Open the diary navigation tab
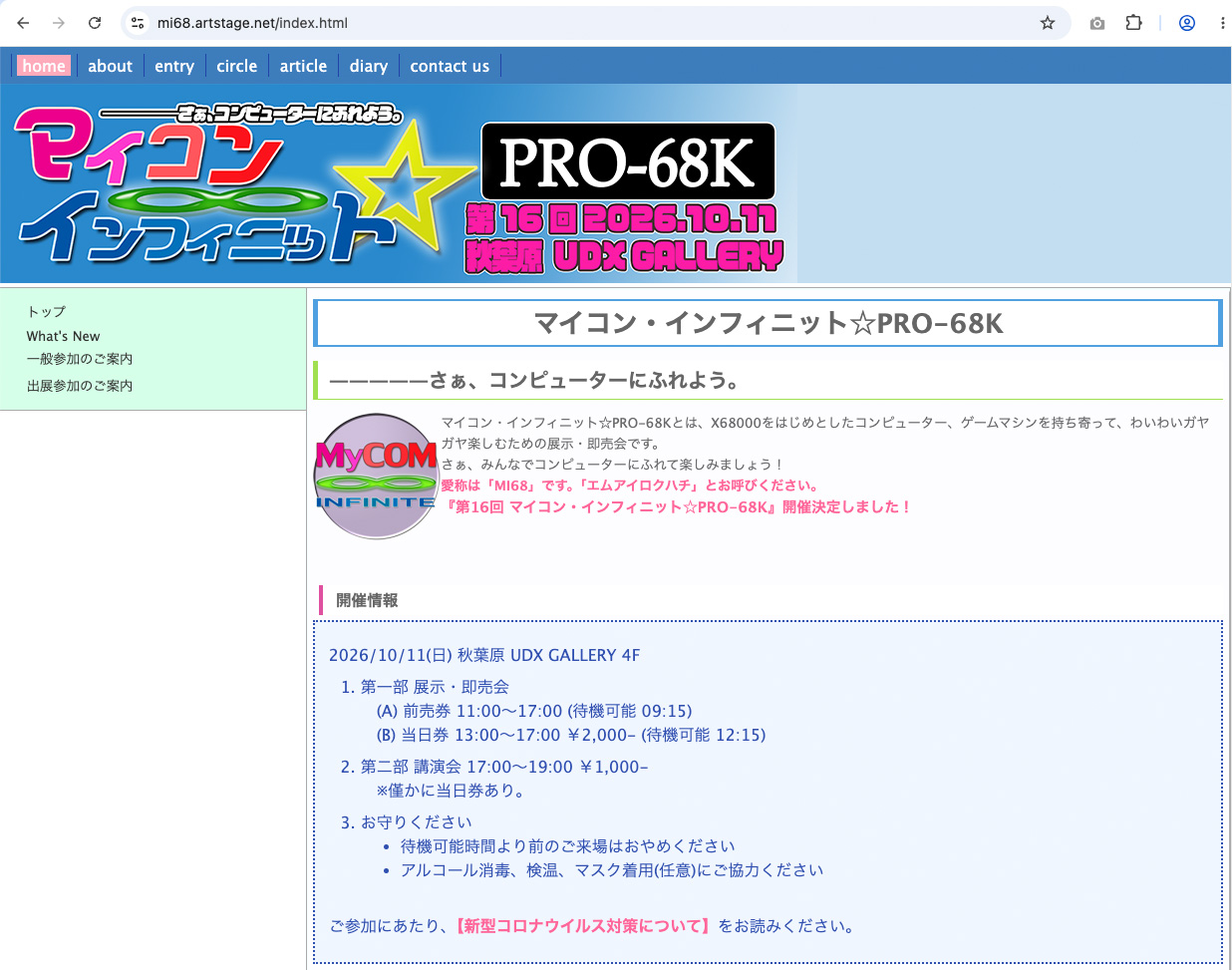The height and width of the screenshot is (970, 1232). 369,66
